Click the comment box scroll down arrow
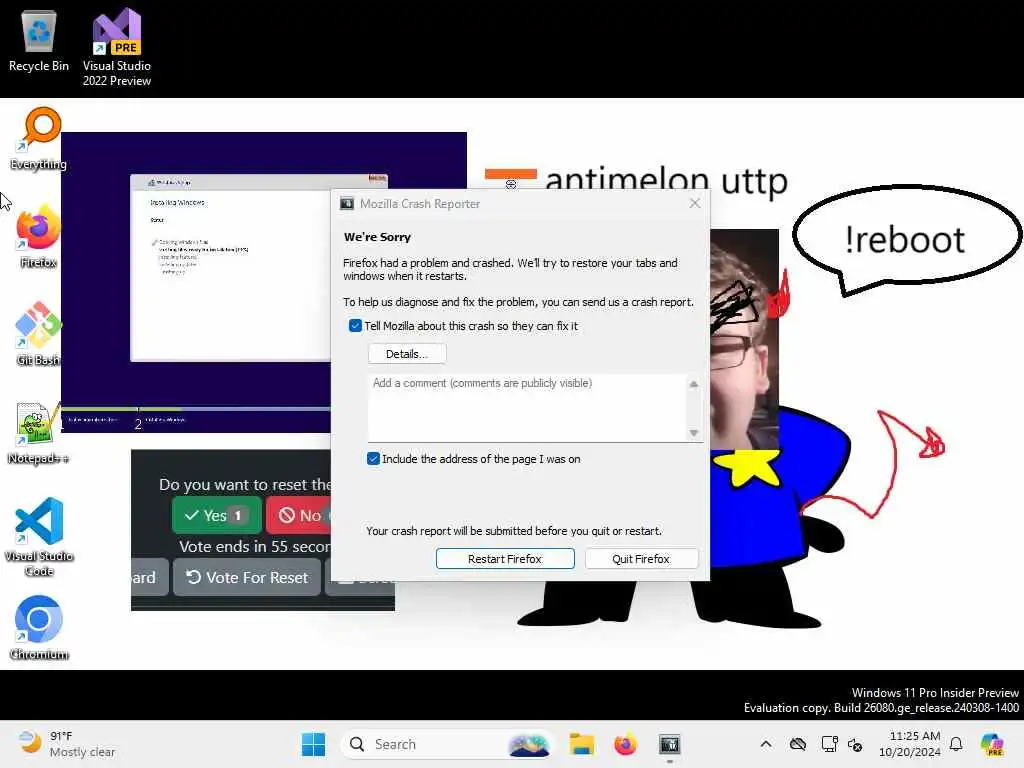Viewport: 1024px width, 768px height. [x=694, y=432]
